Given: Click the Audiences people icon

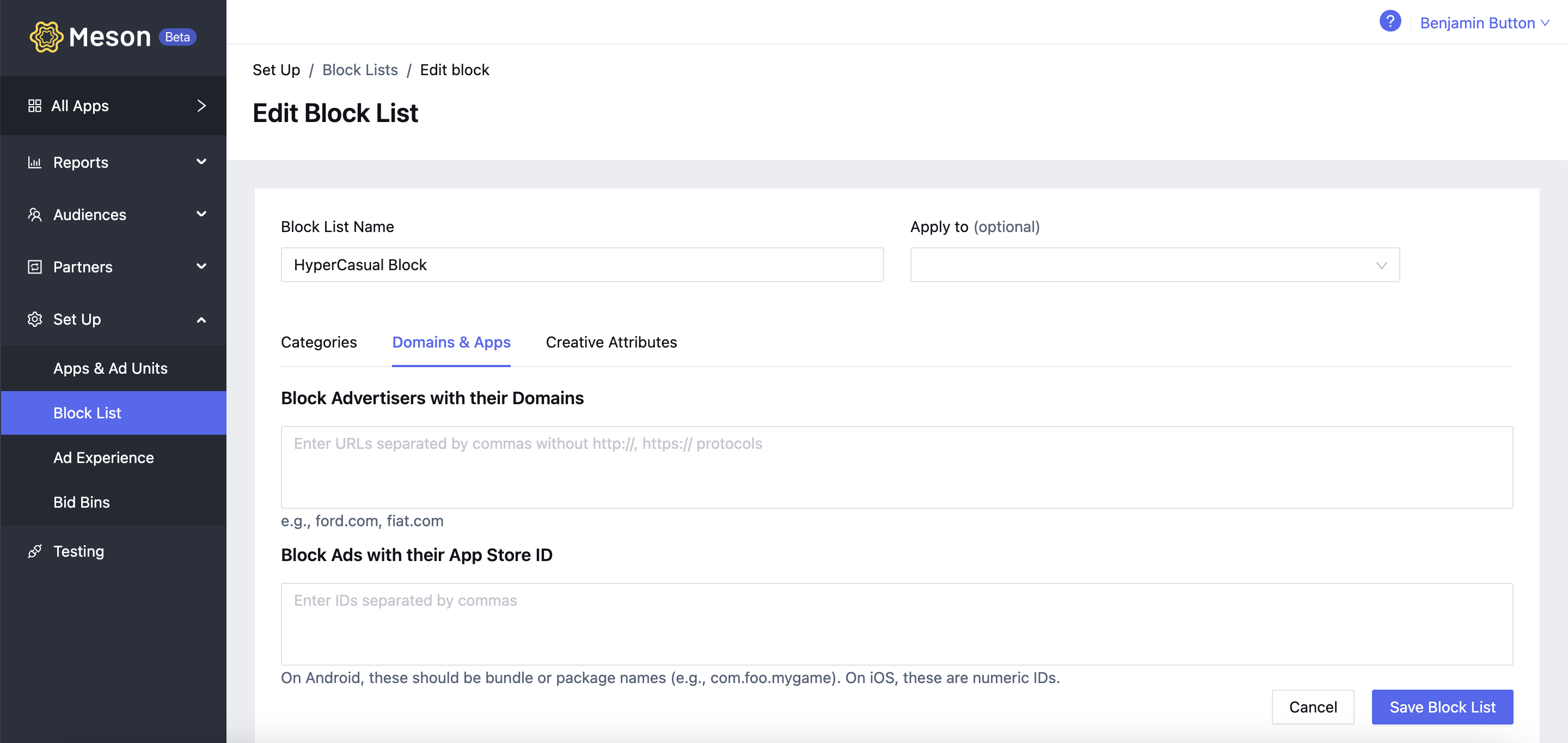Looking at the screenshot, I should (35, 215).
